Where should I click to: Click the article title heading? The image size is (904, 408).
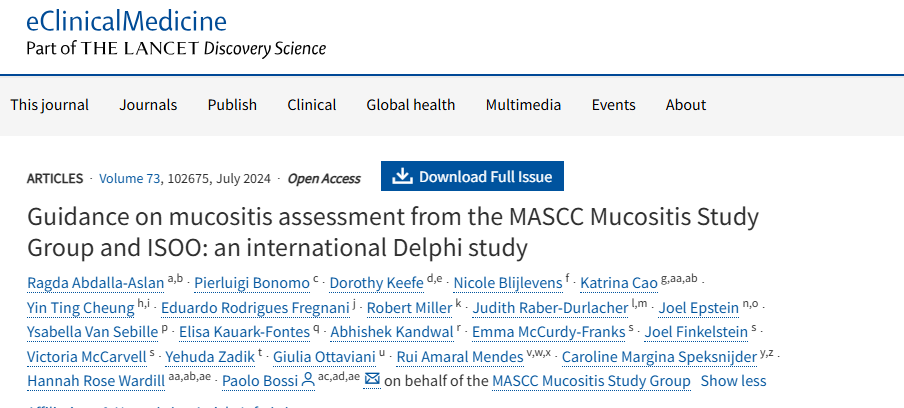393,232
